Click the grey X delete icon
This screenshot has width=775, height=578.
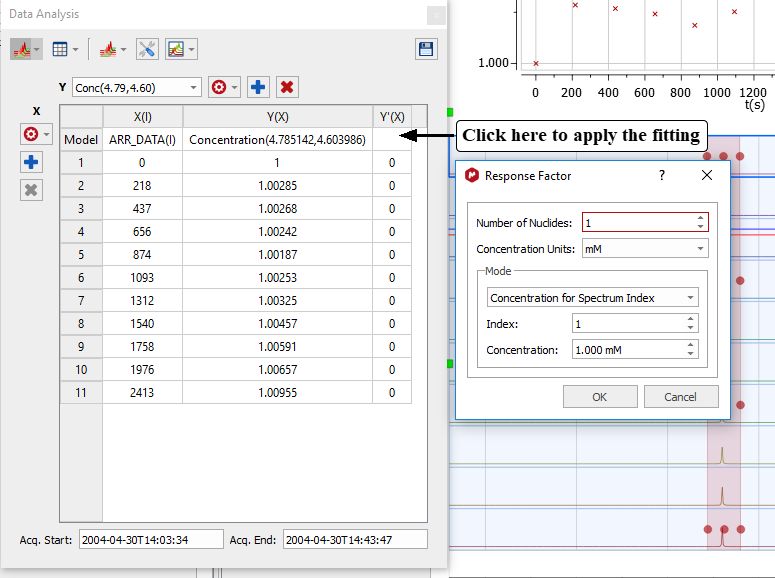coord(31,190)
